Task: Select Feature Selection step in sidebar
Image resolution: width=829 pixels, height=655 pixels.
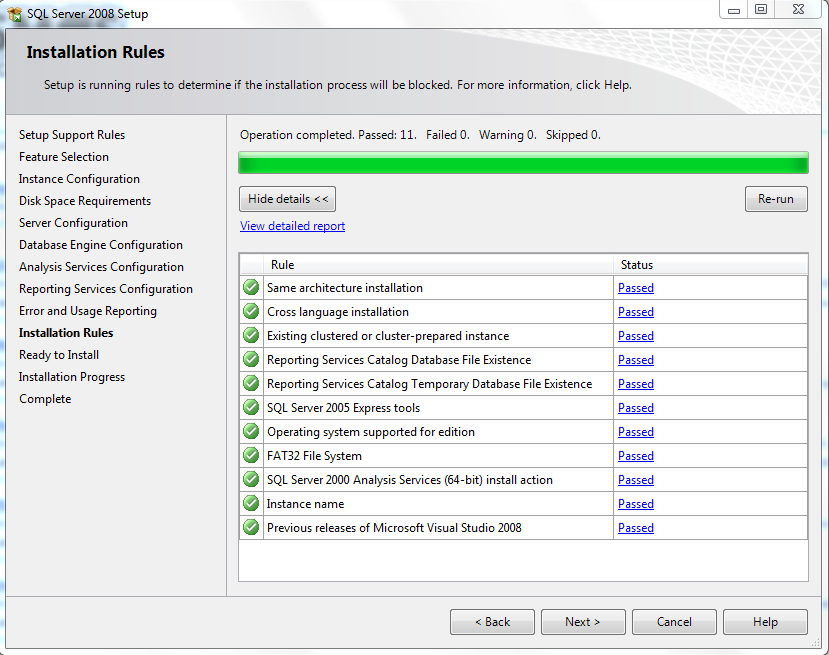Action: tap(64, 157)
